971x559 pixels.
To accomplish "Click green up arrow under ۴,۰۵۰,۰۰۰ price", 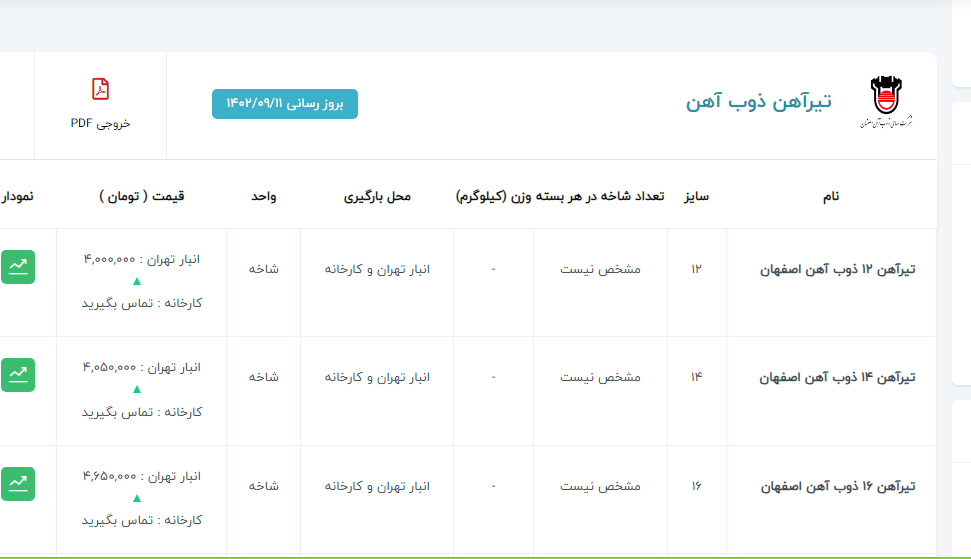I will tap(137, 389).
